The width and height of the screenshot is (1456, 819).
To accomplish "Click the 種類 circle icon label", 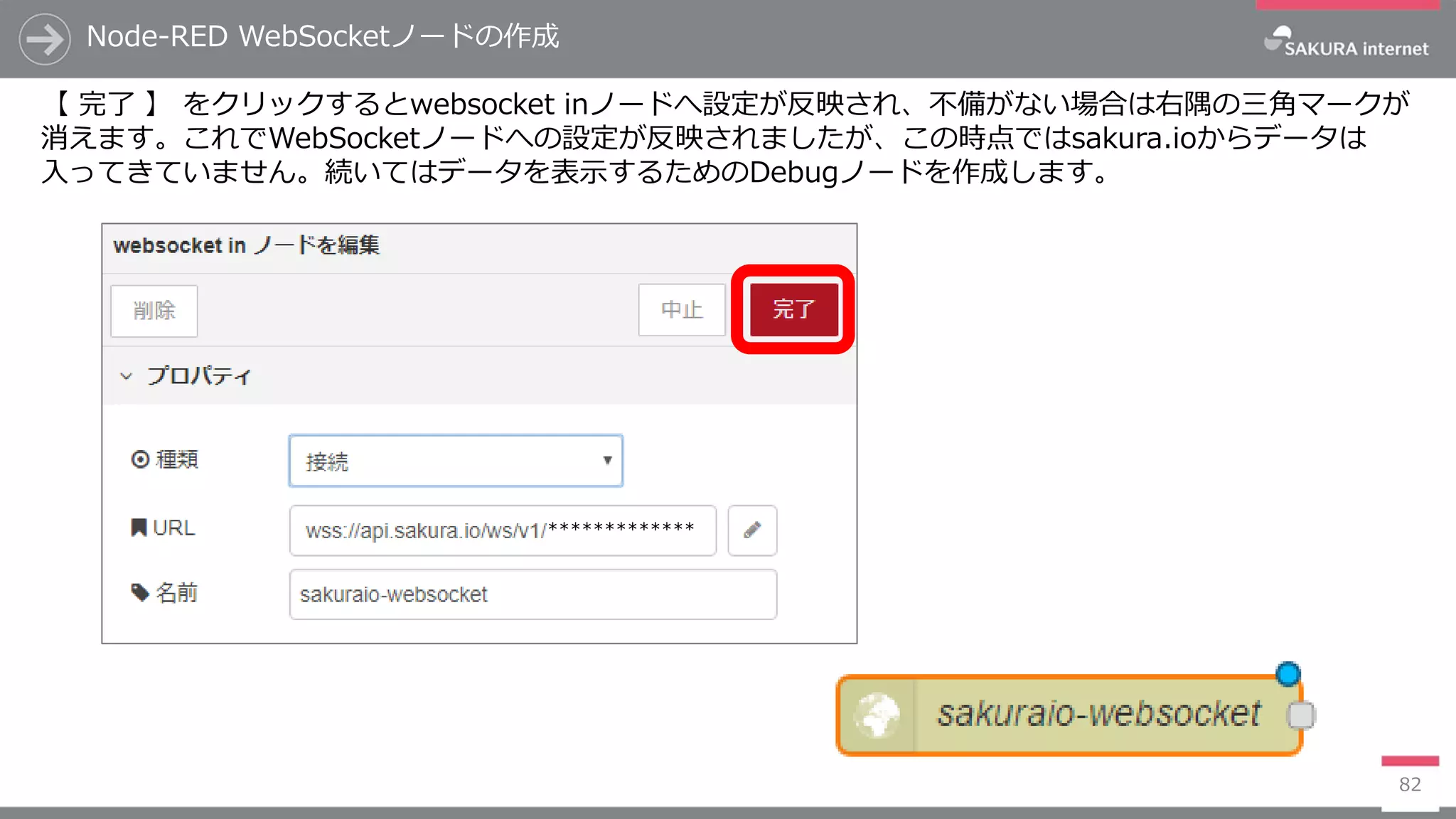I will [x=165, y=459].
